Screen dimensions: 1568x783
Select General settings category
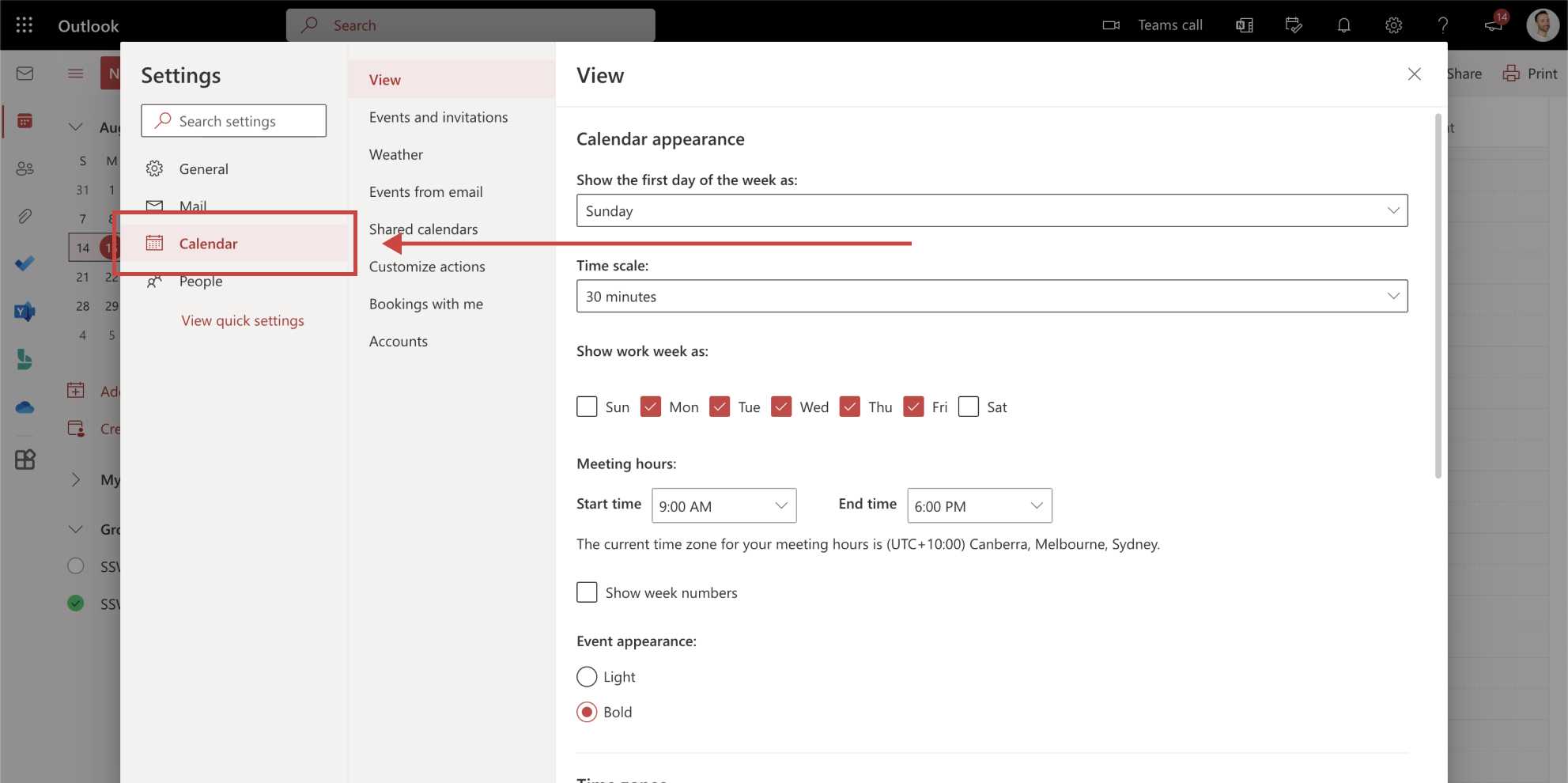coord(234,168)
